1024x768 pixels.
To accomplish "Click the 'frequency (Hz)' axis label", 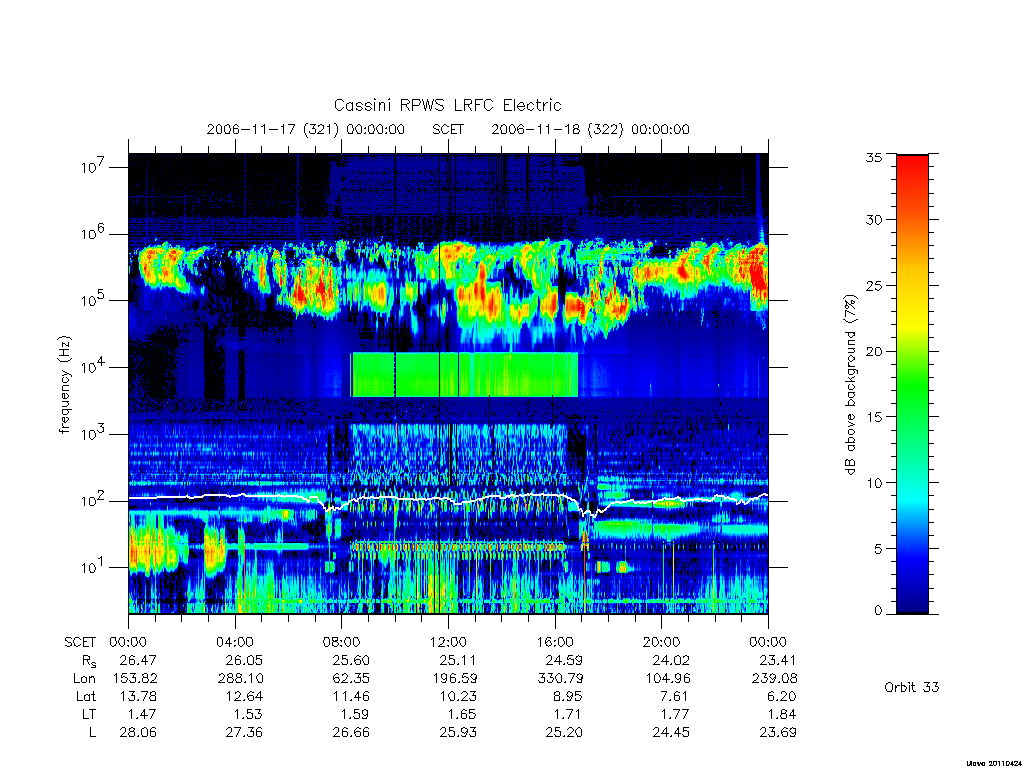I will coord(64,385).
